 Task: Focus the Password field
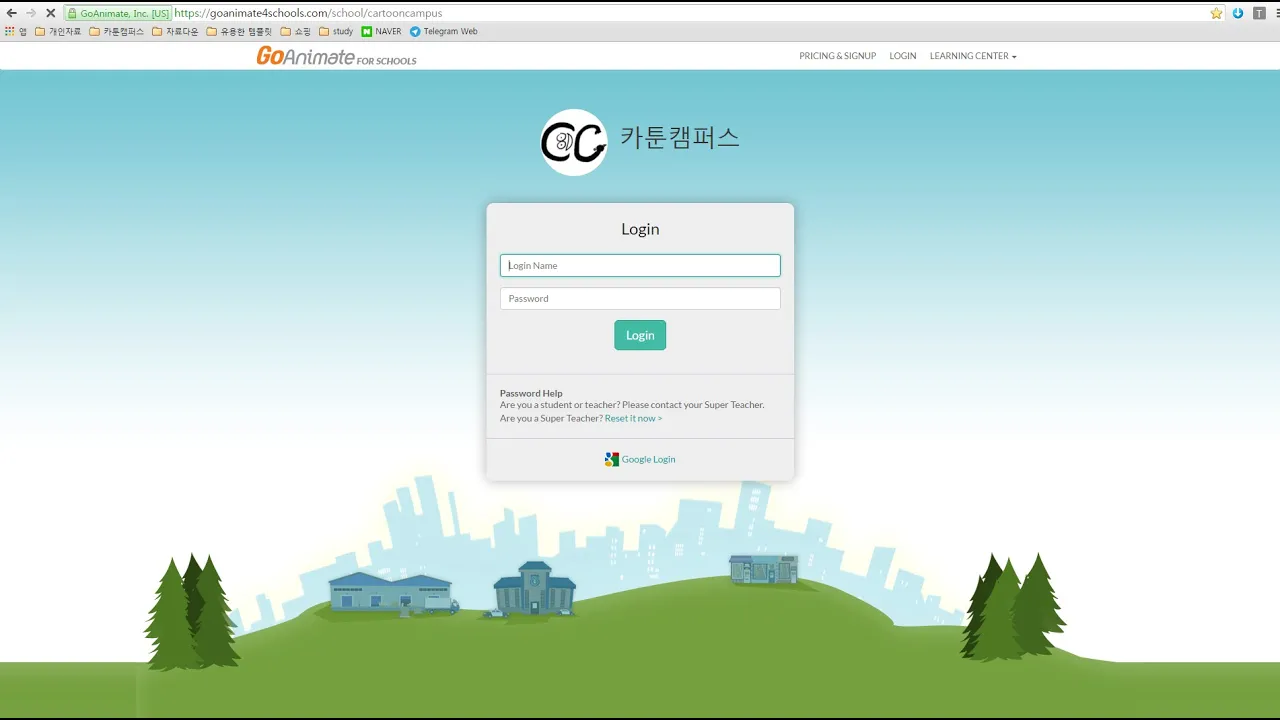click(x=640, y=298)
